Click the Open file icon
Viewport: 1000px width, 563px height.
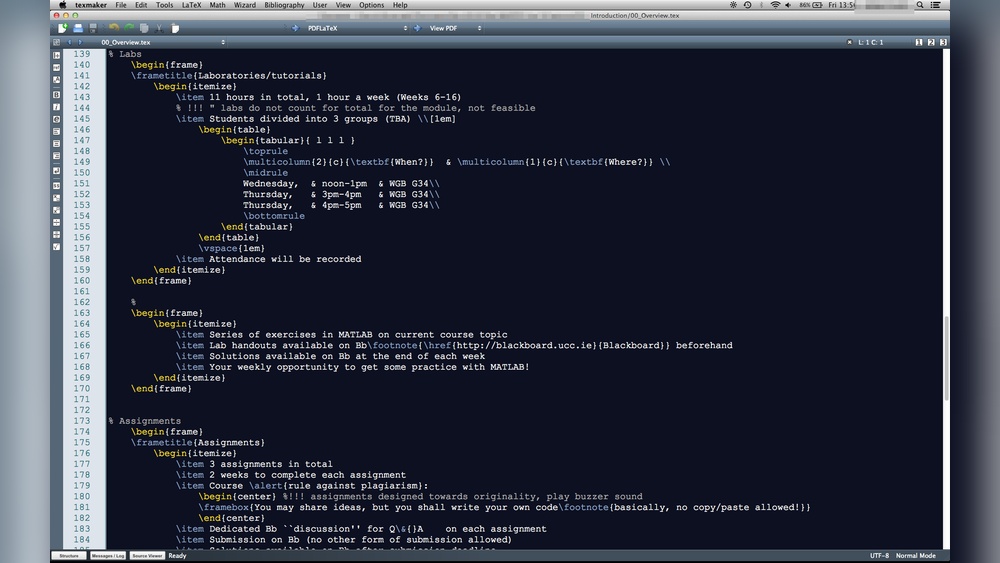tap(77, 28)
